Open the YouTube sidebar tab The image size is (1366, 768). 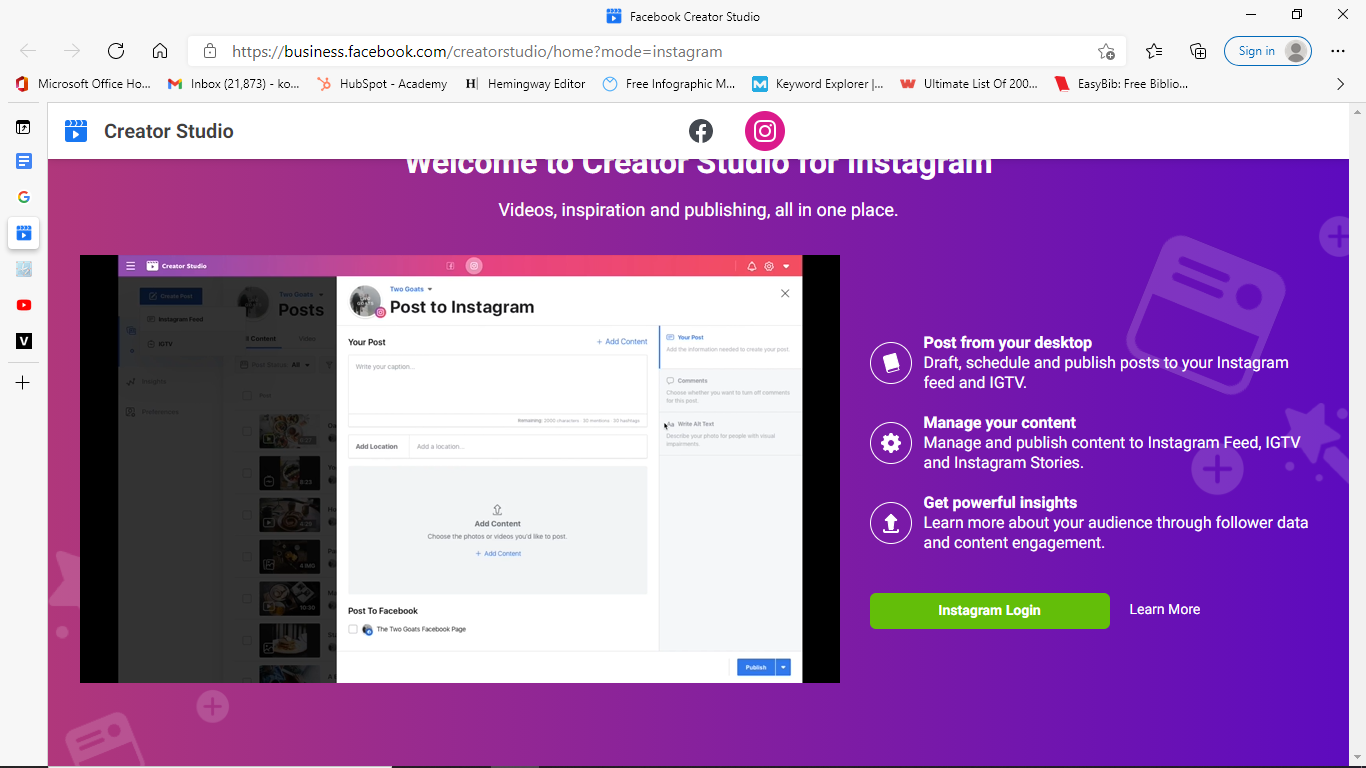24,305
